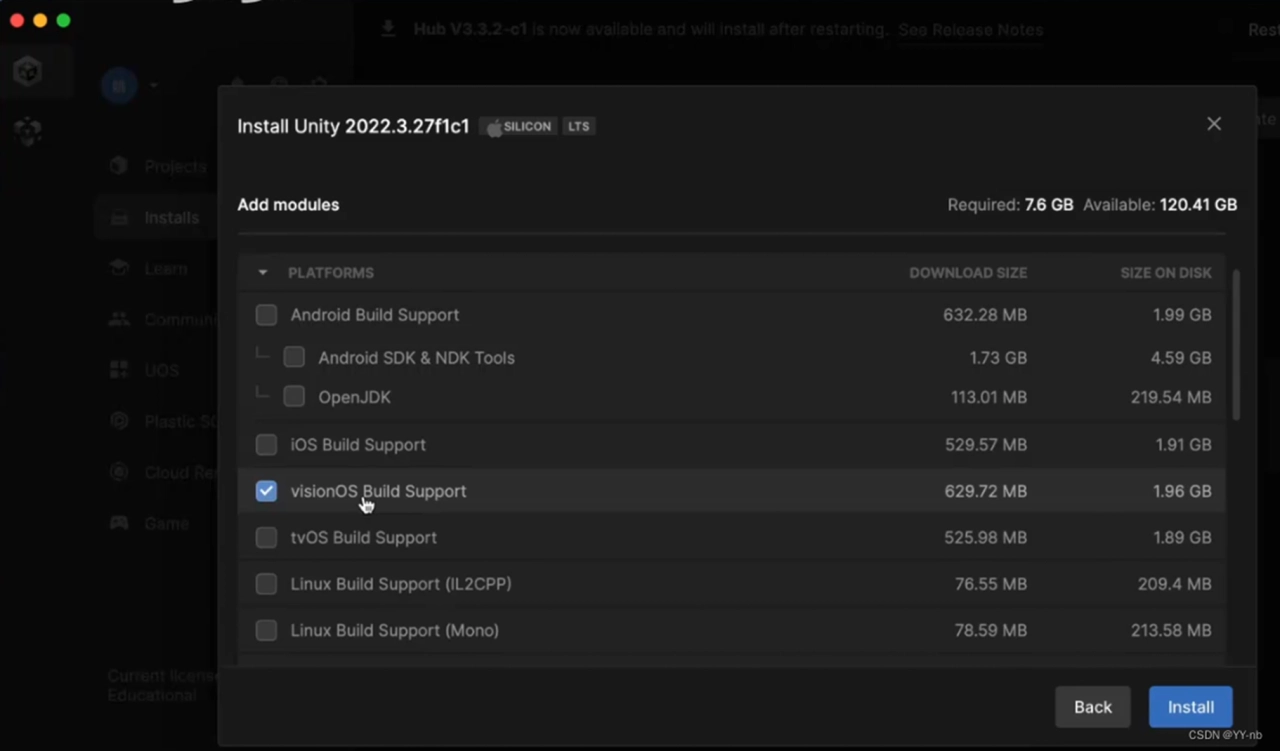Enable OpenJDK checkbox
Screen dimensions: 1280x751
click(294, 397)
